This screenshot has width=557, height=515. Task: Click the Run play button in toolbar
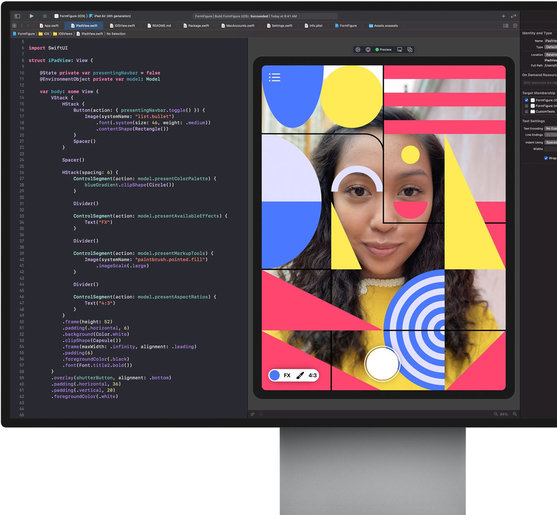[31, 16]
